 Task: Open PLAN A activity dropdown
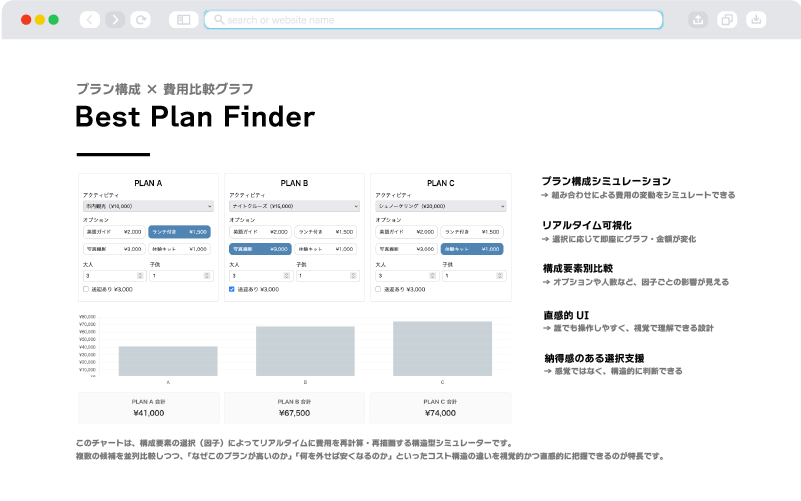[x=148, y=206]
